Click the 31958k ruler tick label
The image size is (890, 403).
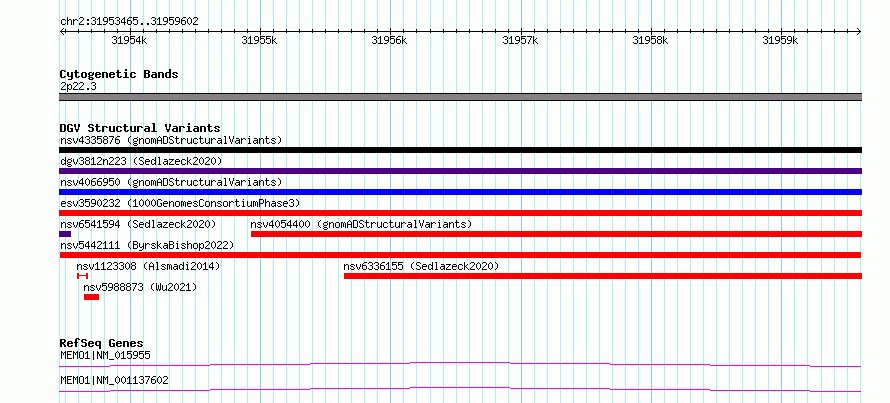[x=650, y=40]
